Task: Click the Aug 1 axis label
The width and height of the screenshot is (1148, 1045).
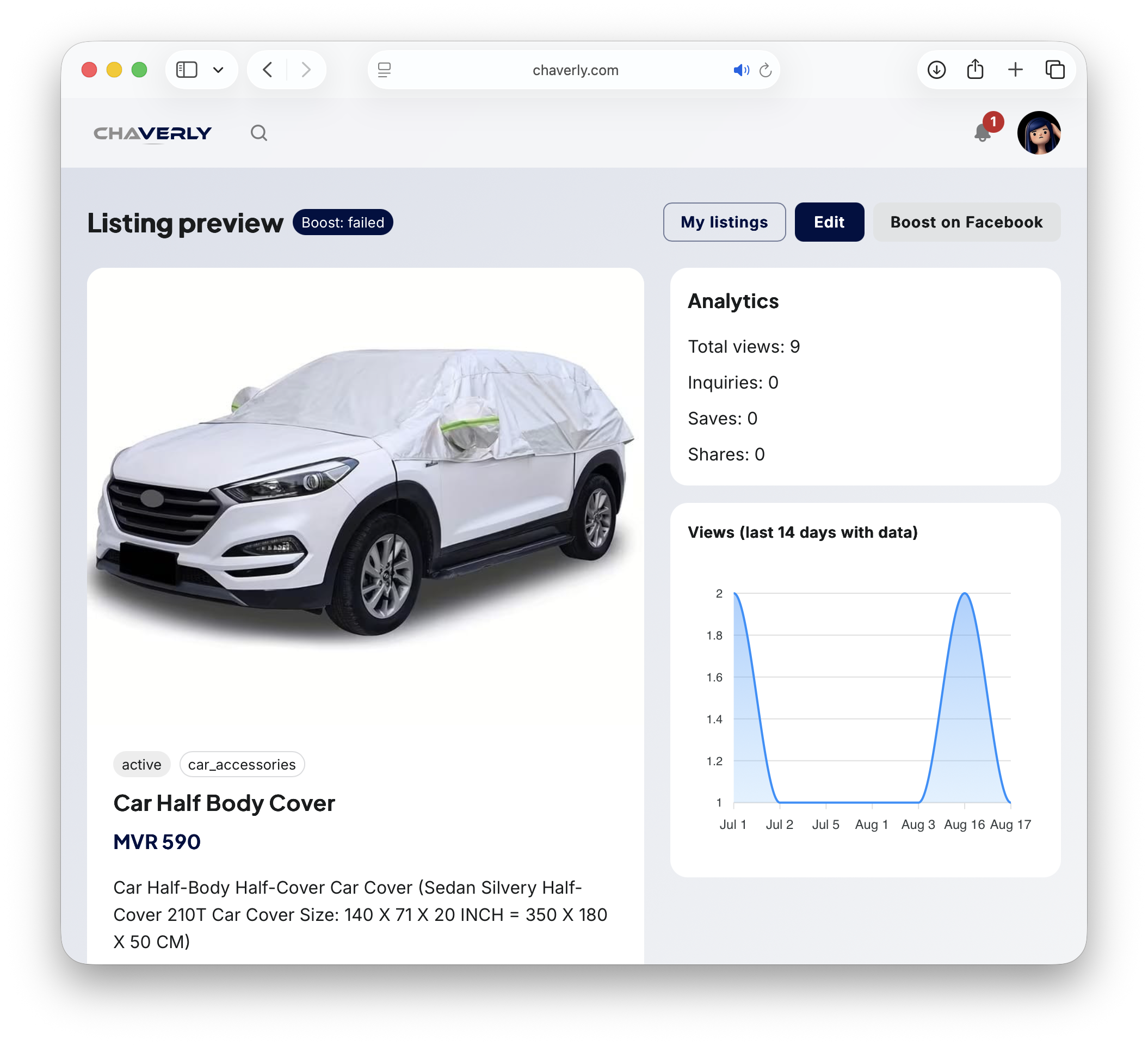Action: (x=872, y=825)
